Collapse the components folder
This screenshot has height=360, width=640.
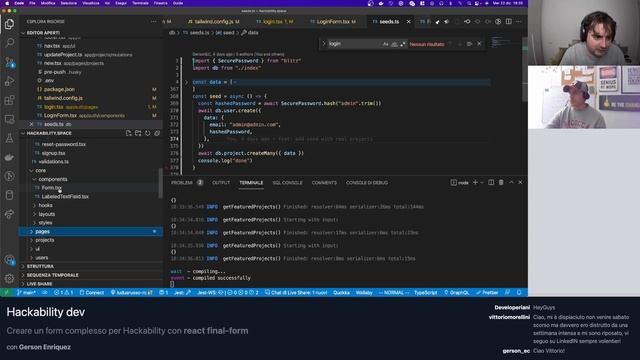coord(53,179)
